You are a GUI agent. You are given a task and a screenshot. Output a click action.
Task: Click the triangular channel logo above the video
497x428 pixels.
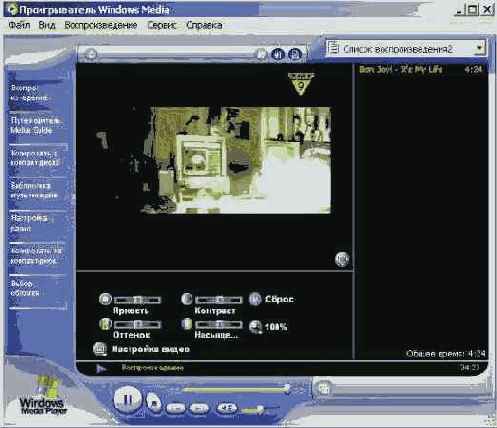point(301,83)
